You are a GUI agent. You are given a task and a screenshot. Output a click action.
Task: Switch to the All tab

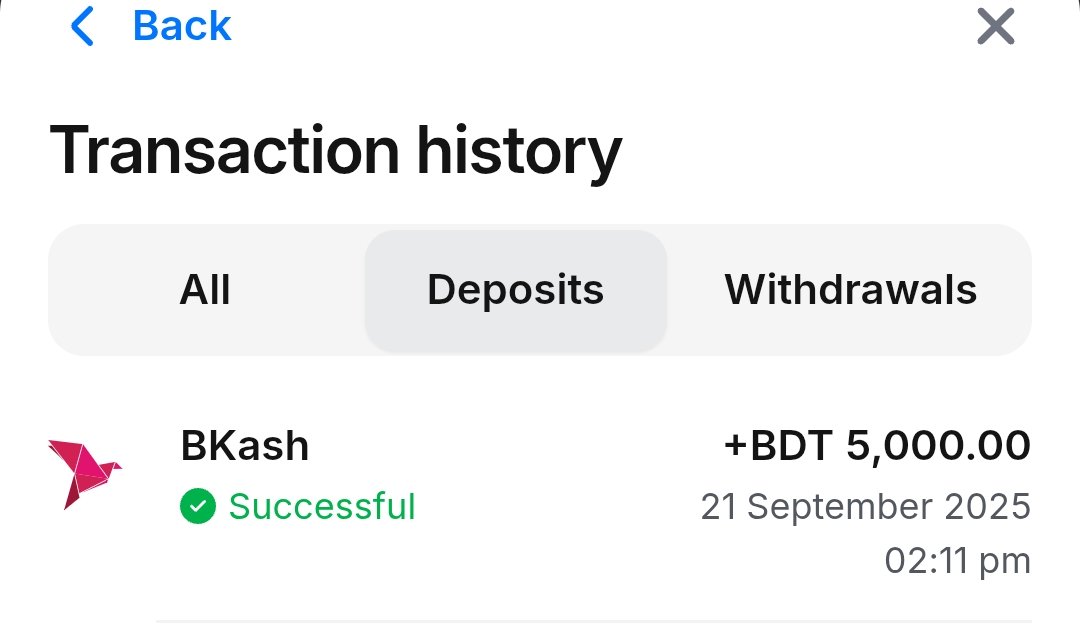click(205, 290)
